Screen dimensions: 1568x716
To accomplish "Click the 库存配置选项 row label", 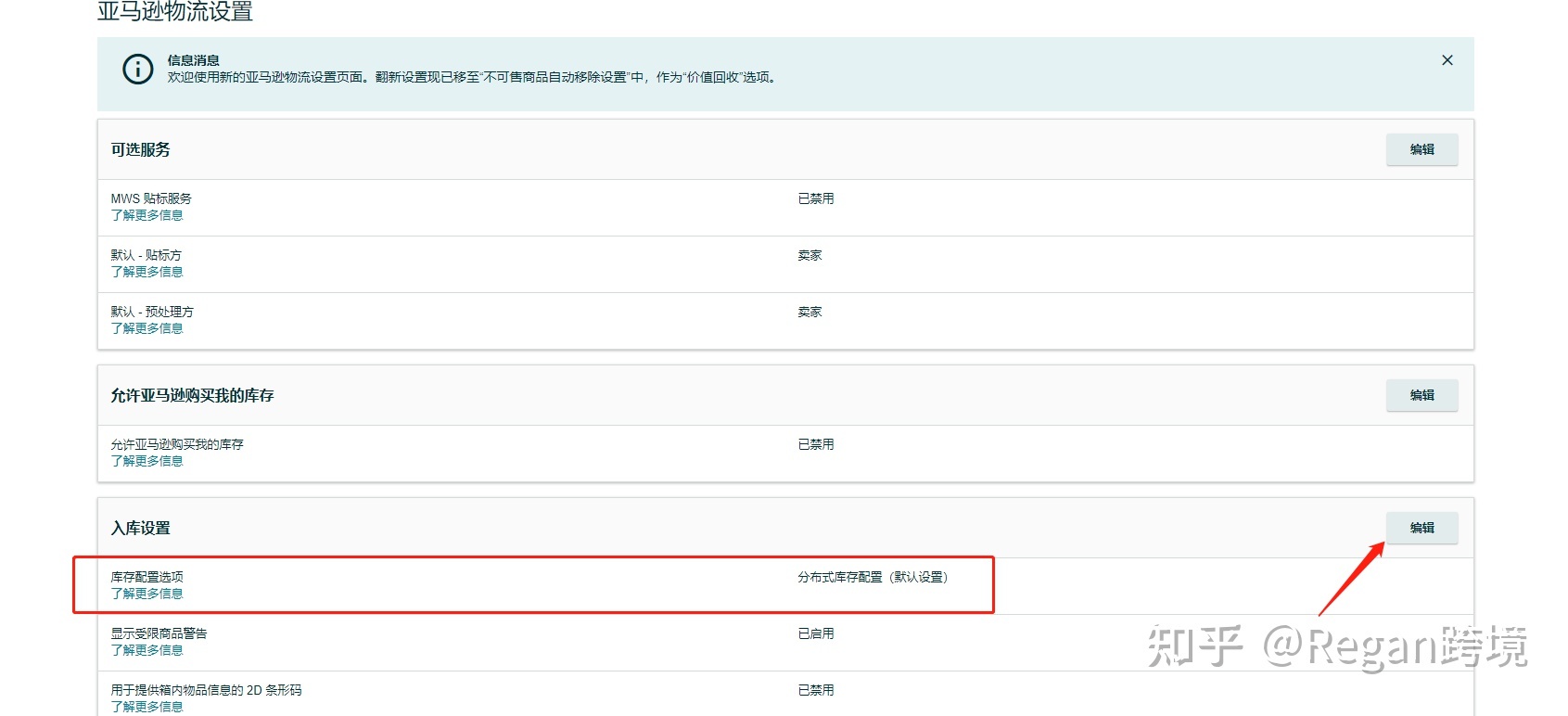I will point(147,577).
